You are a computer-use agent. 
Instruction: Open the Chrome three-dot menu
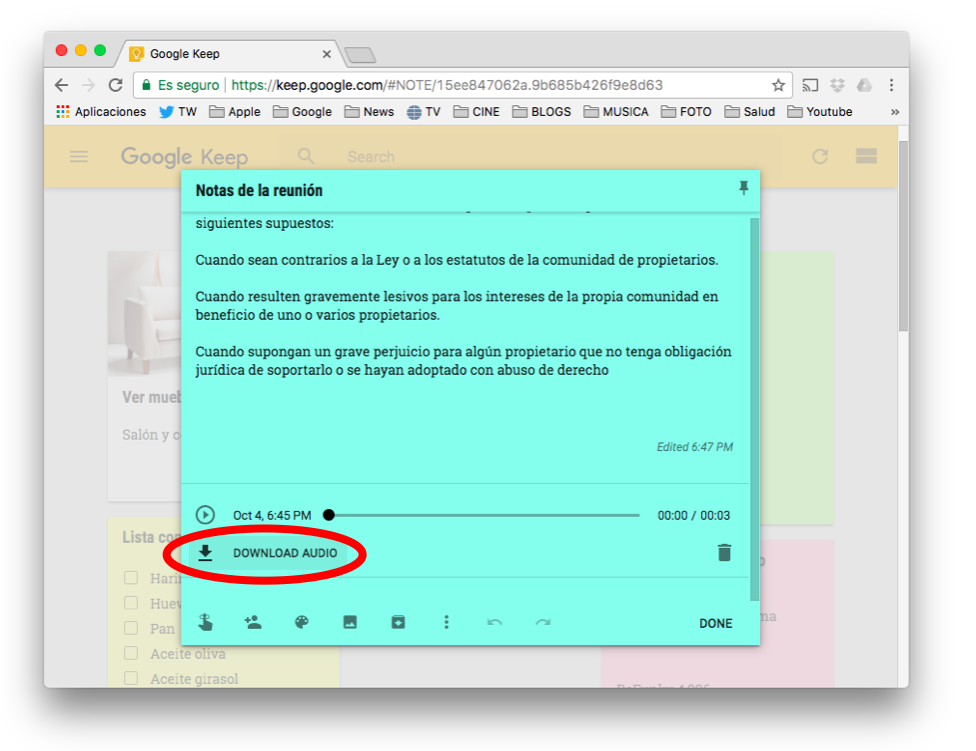891,85
